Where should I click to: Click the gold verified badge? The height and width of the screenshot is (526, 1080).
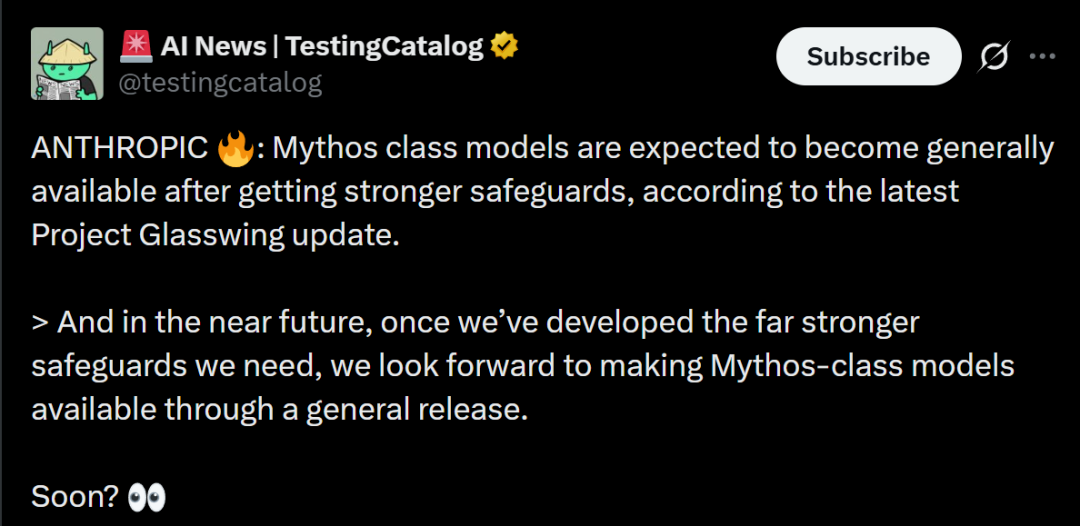tap(503, 47)
